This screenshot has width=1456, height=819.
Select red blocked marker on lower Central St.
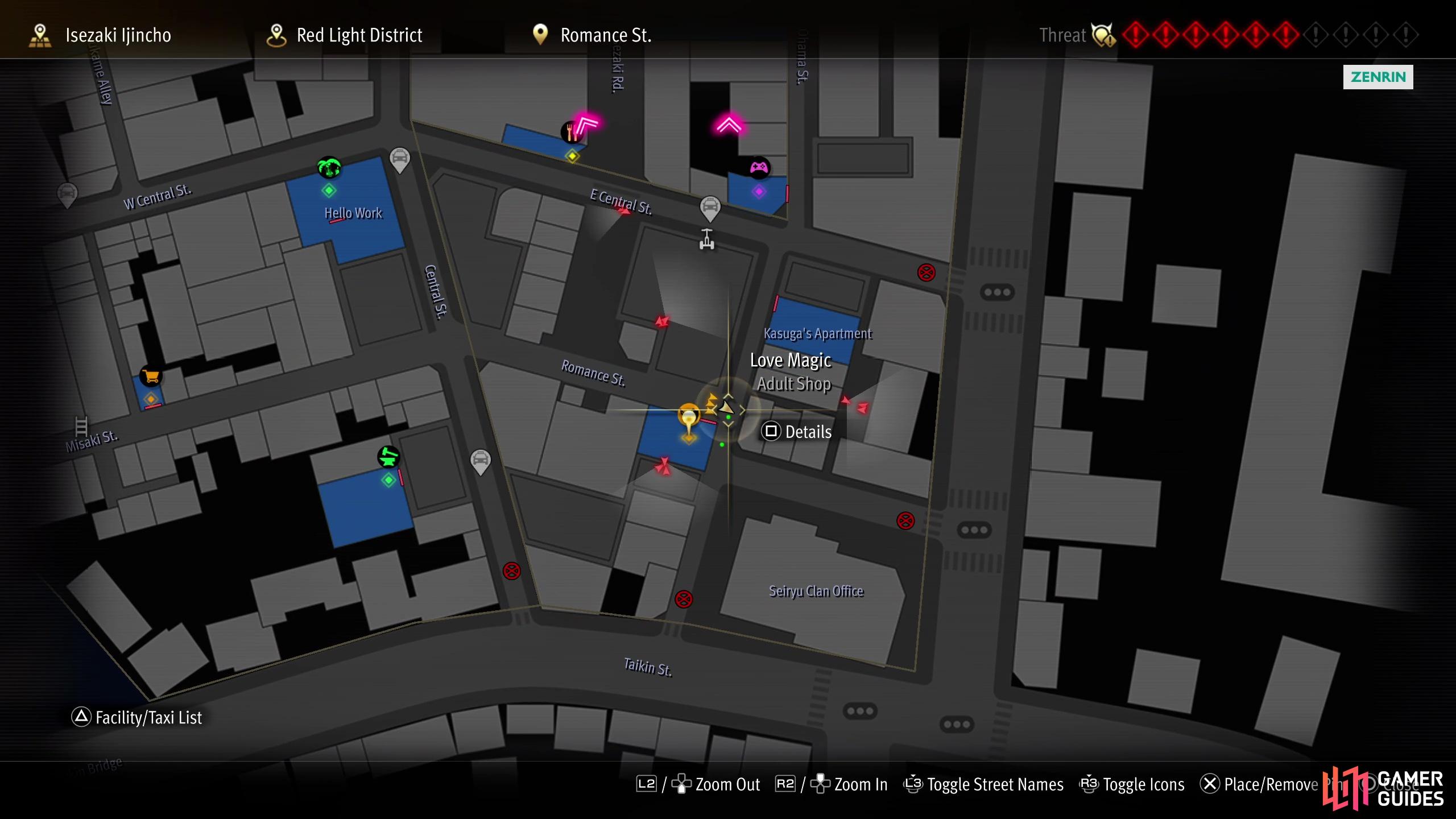coord(512,570)
